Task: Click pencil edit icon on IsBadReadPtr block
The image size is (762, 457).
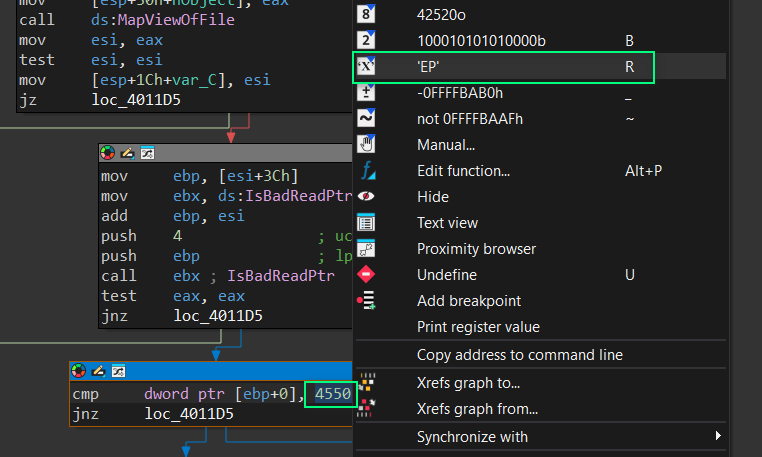Action: tap(127, 153)
